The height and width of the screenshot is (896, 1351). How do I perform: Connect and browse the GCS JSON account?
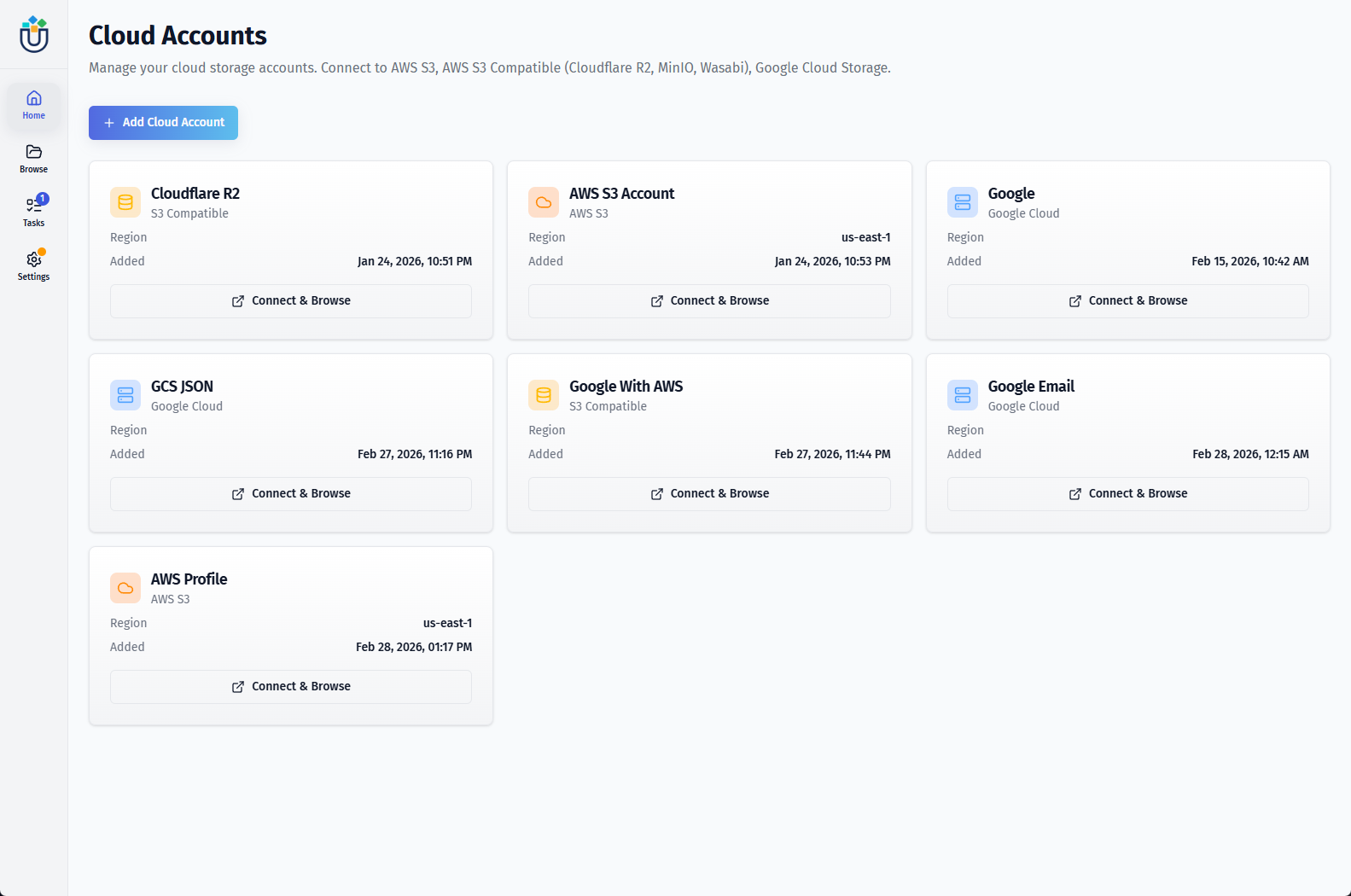click(x=291, y=494)
